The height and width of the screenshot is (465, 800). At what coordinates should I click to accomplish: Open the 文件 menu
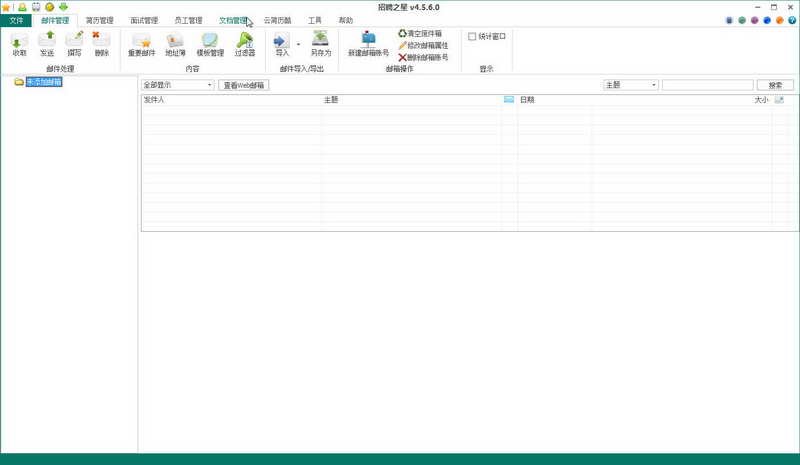pyautogui.click(x=16, y=20)
